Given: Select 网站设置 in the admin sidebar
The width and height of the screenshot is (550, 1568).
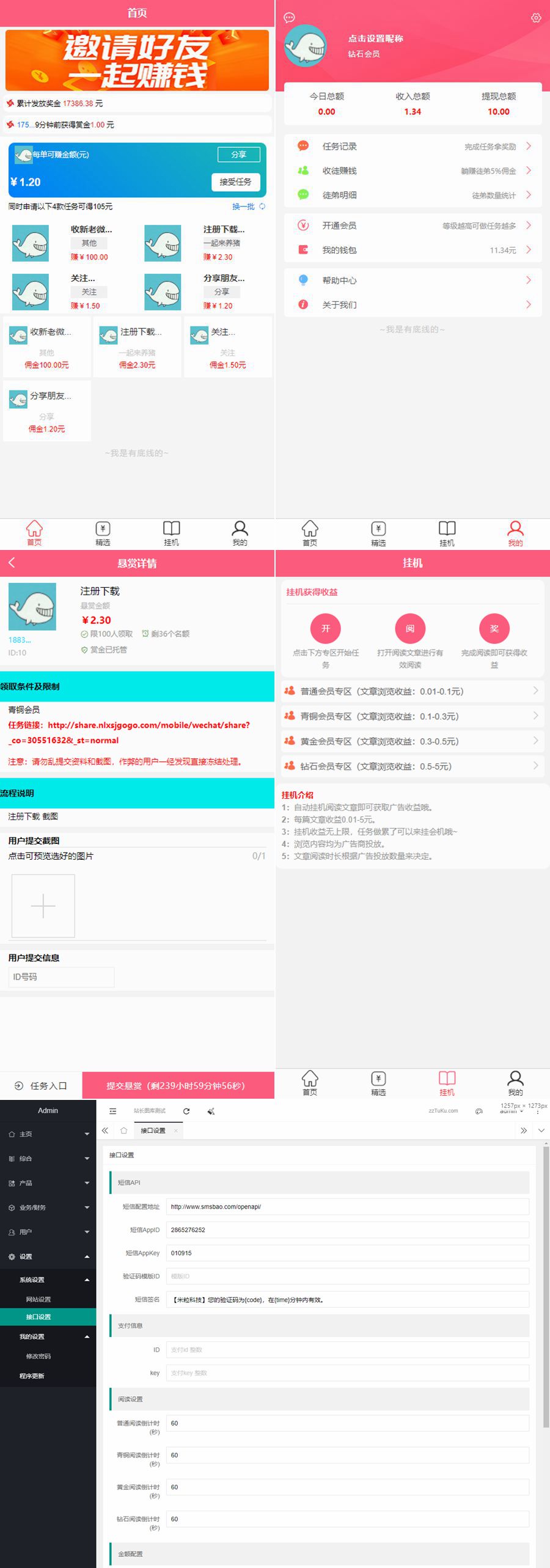Looking at the screenshot, I should pos(38,1299).
